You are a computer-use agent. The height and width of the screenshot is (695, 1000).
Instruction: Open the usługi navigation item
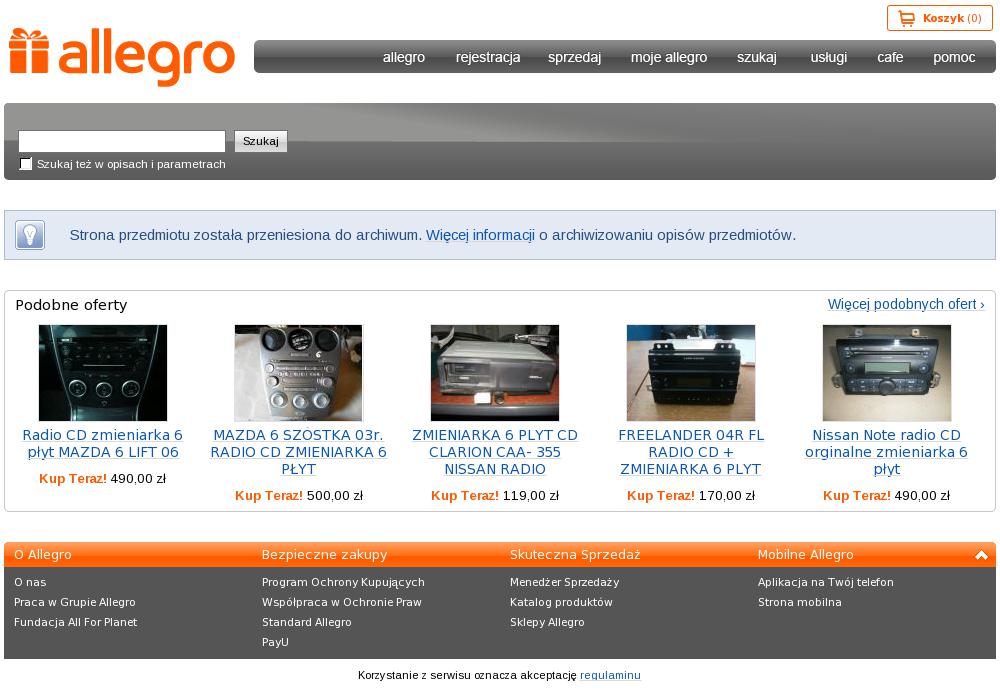coord(828,57)
